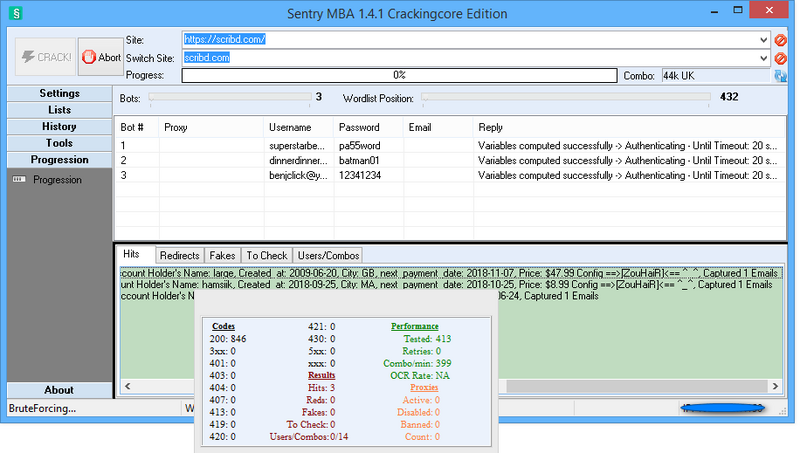Select bot row with username superstarbe...
This screenshot has height=453, width=800.
(450, 146)
